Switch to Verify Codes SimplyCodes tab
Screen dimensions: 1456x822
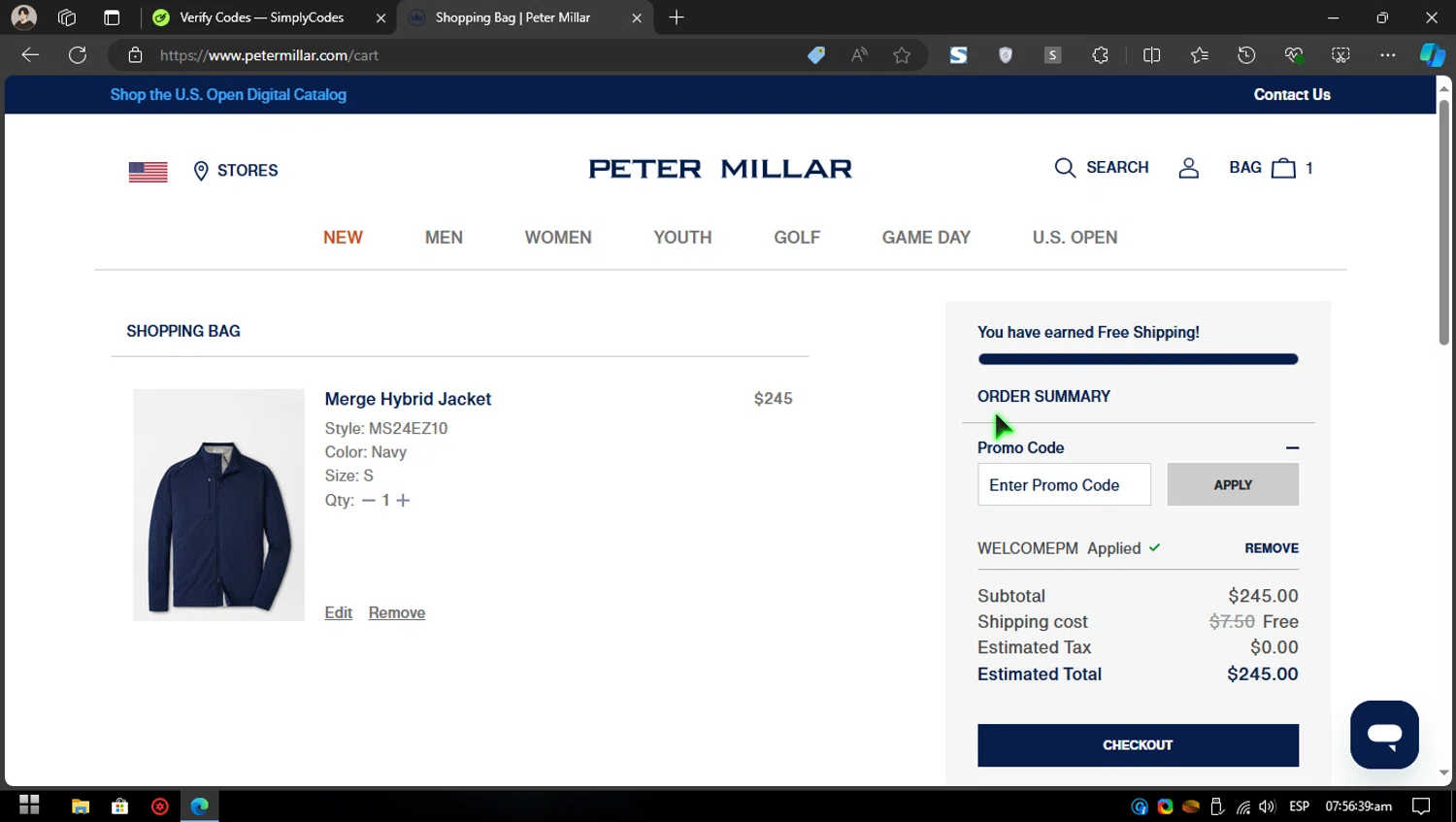click(261, 17)
